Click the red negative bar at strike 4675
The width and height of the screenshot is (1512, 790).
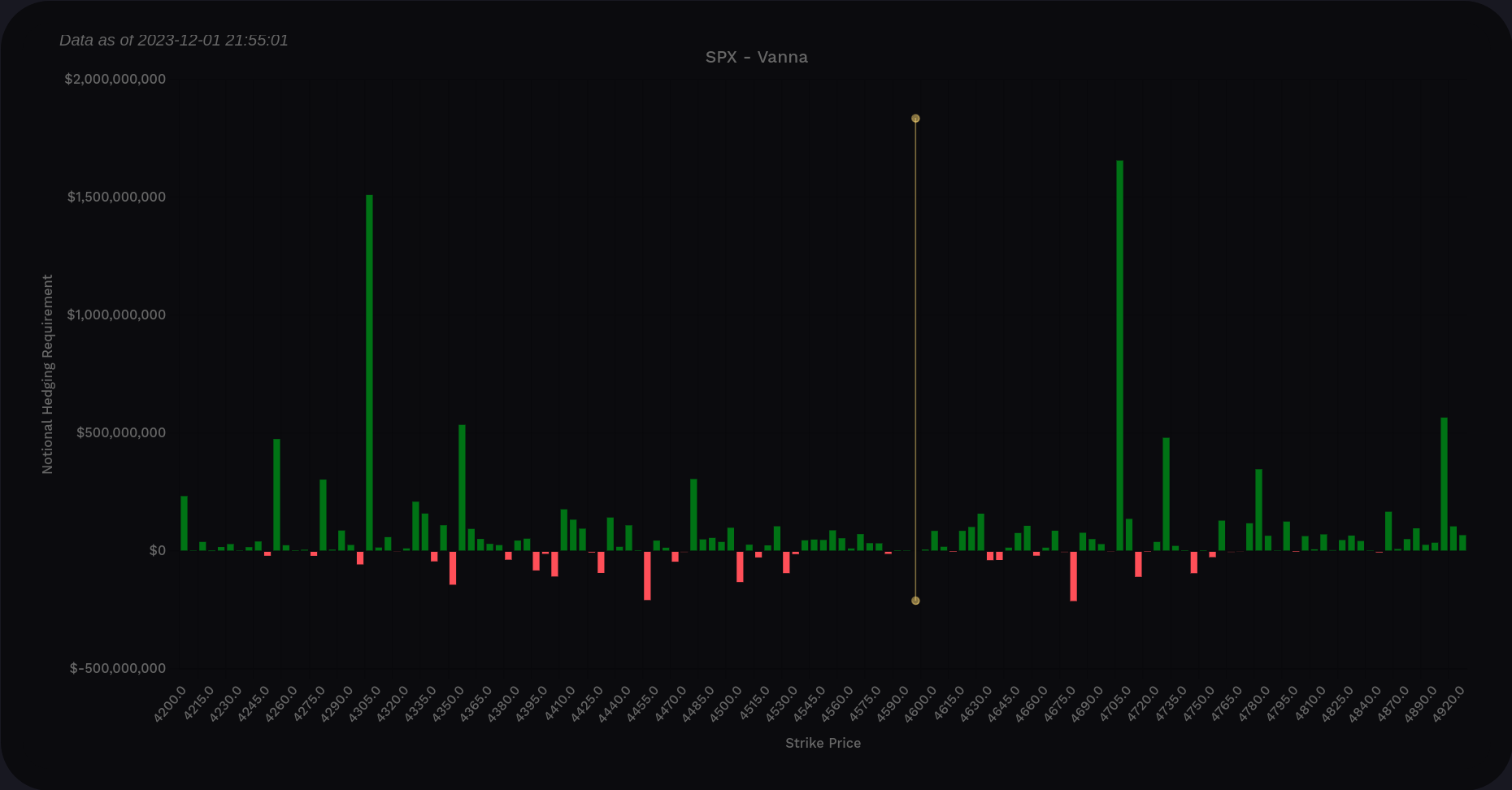point(1073,575)
